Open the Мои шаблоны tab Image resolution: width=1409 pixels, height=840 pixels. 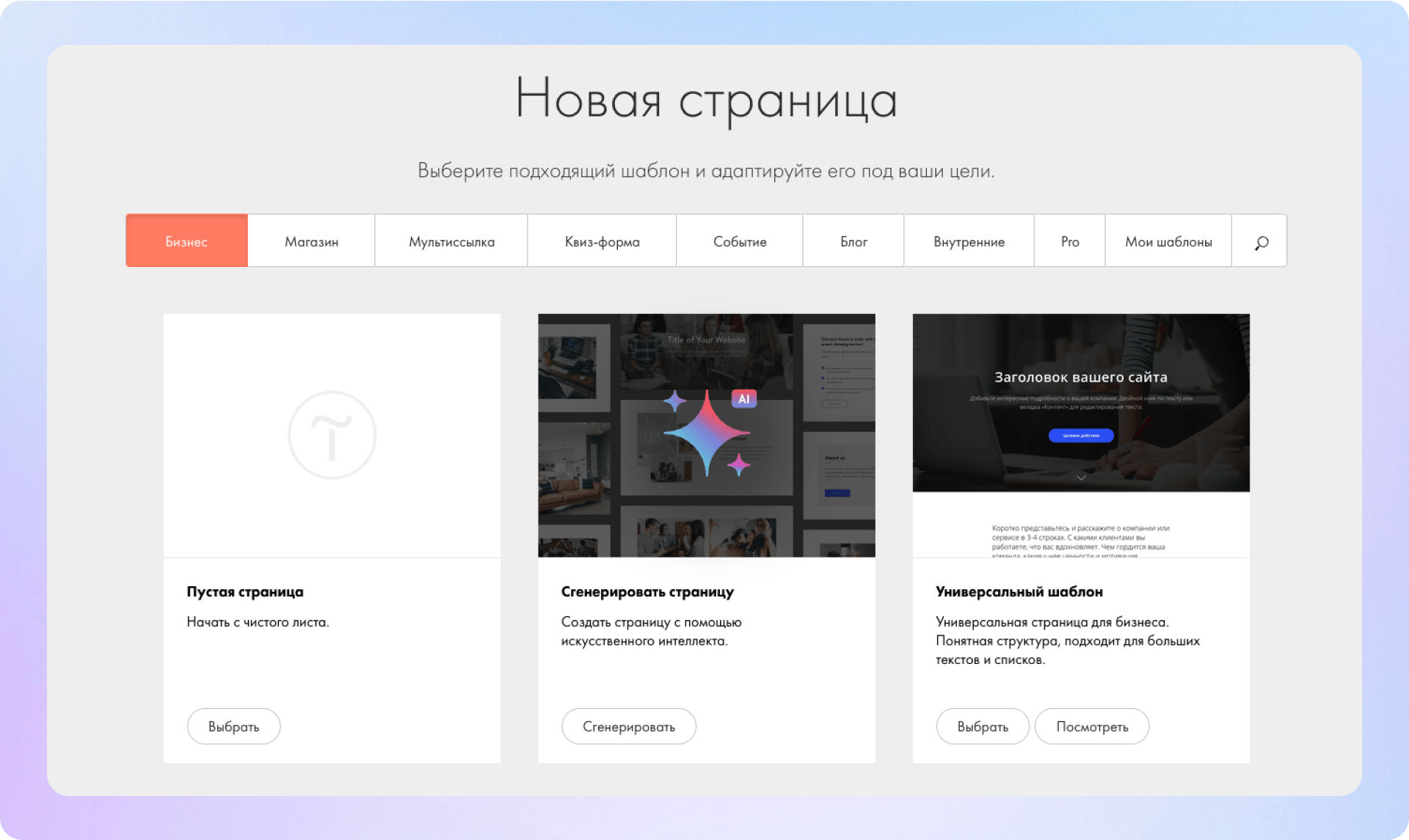click(x=1168, y=241)
